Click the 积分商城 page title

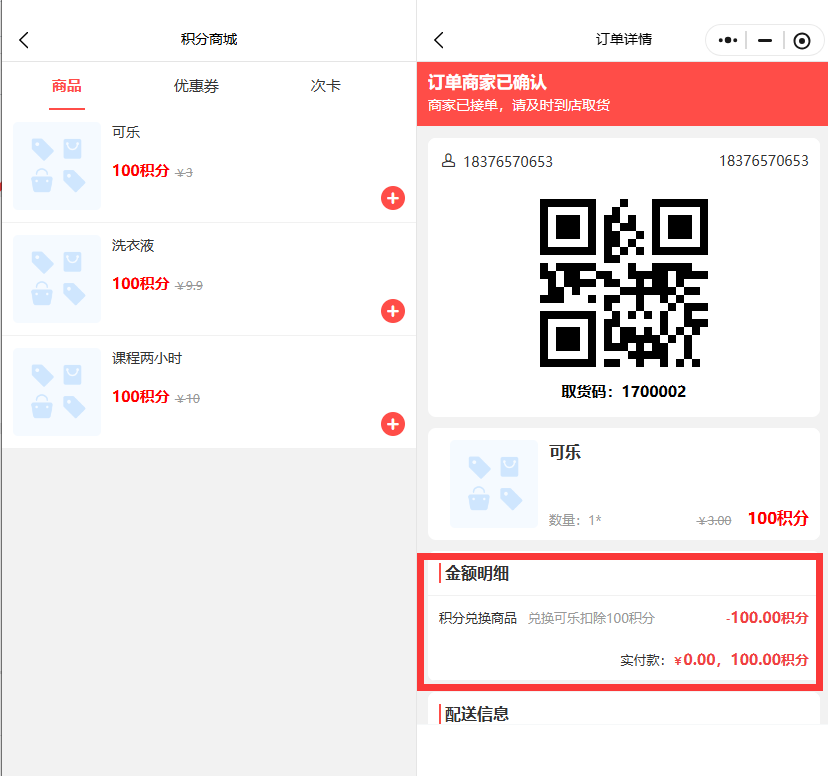pyautogui.click(x=209, y=40)
